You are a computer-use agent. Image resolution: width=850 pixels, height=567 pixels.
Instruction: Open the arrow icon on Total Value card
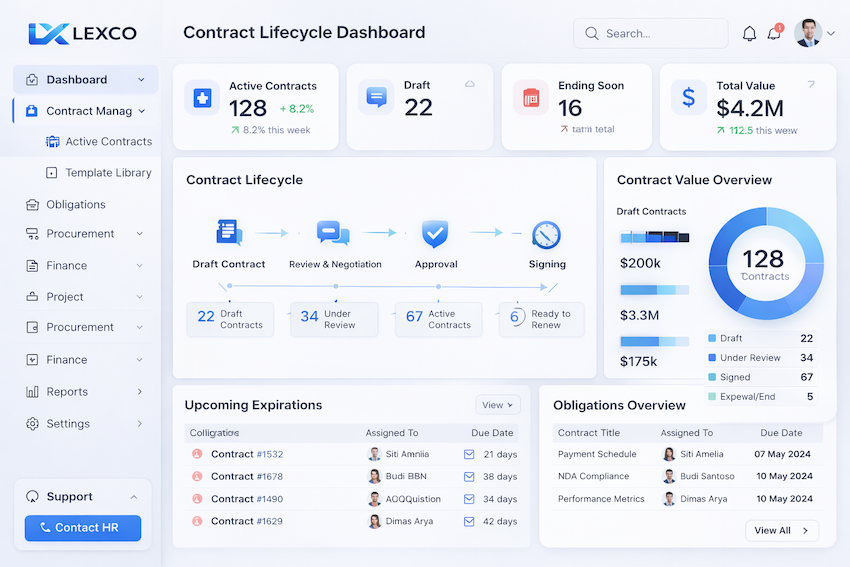[811, 84]
